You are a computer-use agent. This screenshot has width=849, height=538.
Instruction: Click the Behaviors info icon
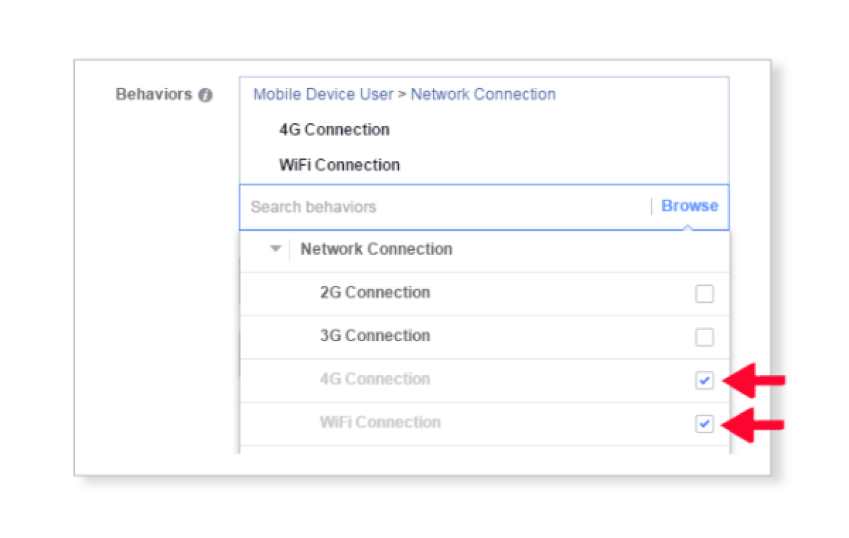pyautogui.click(x=205, y=95)
